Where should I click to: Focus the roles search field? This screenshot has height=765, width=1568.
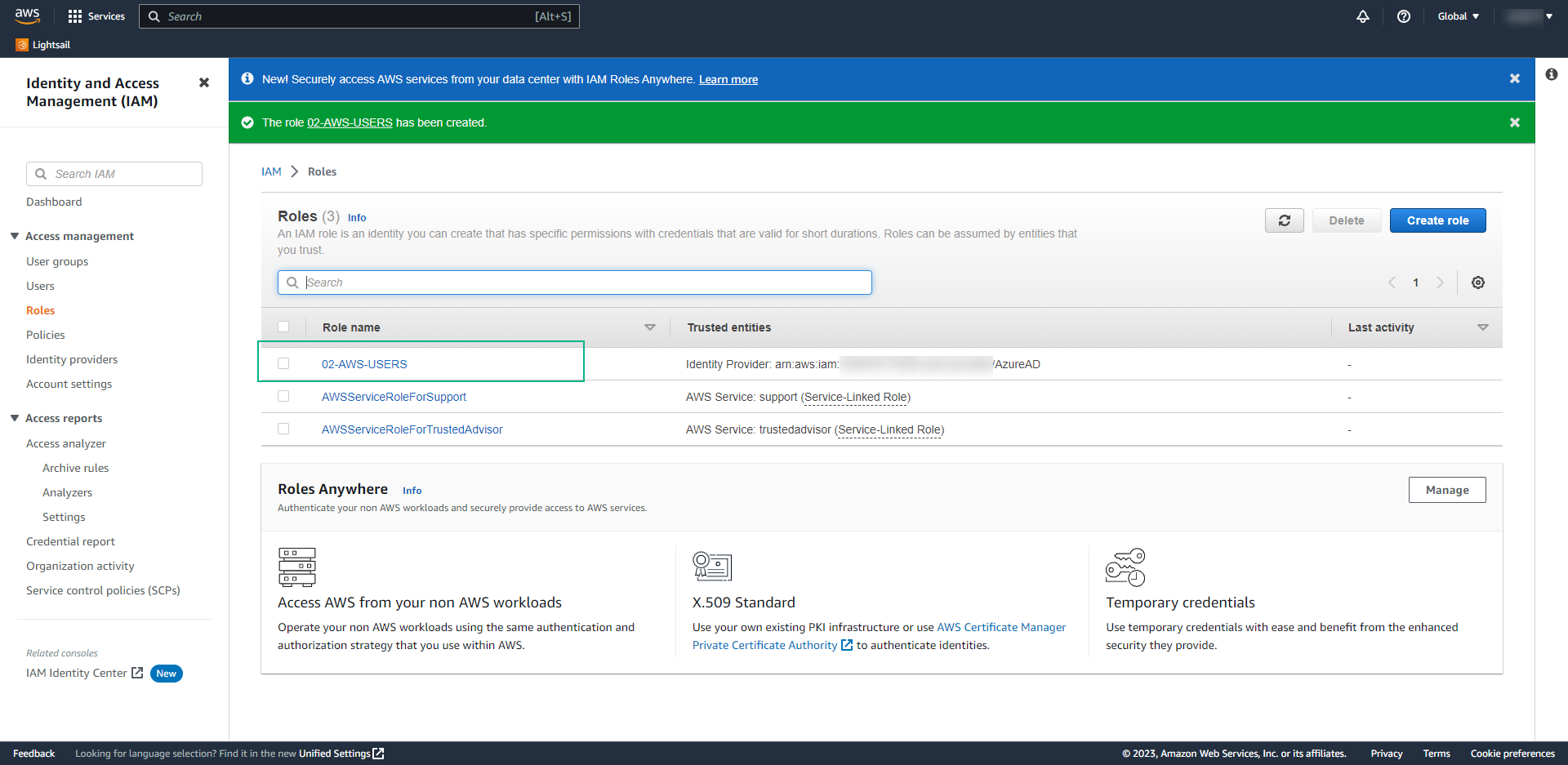pos(575,282)
